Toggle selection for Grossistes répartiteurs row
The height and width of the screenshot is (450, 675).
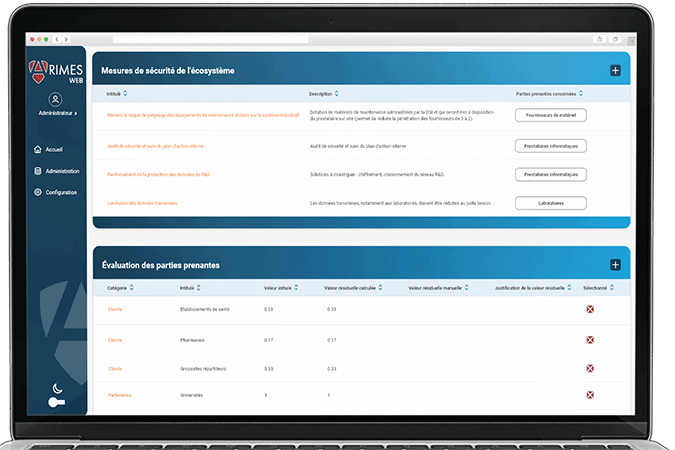point(590,369)
